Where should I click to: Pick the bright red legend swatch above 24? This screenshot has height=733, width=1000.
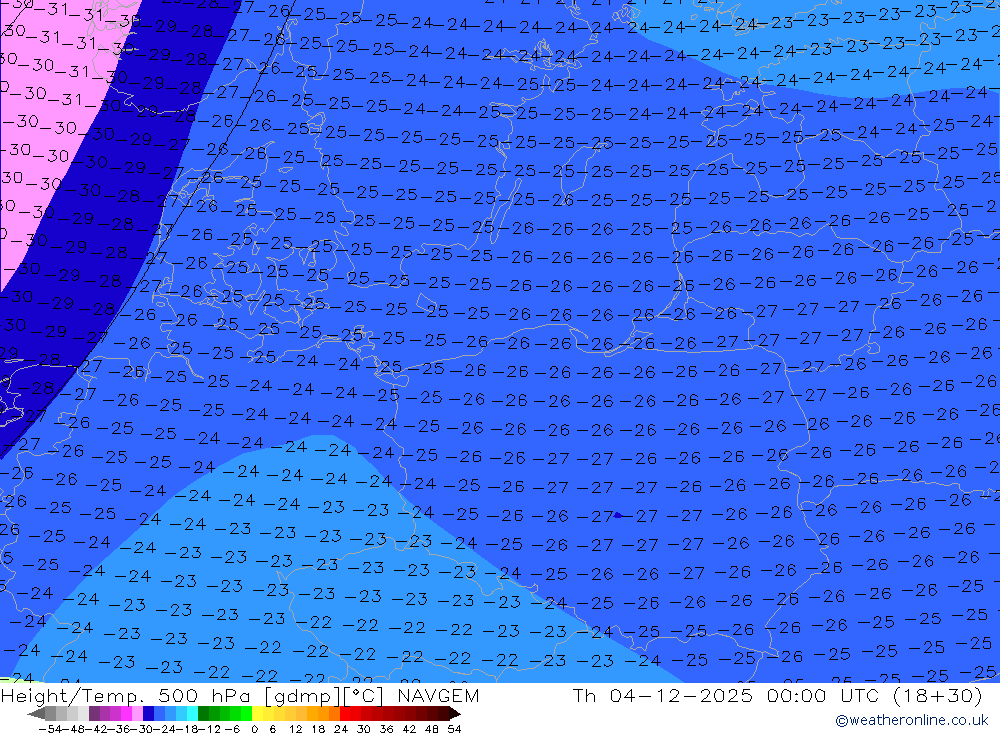point(345,713)
